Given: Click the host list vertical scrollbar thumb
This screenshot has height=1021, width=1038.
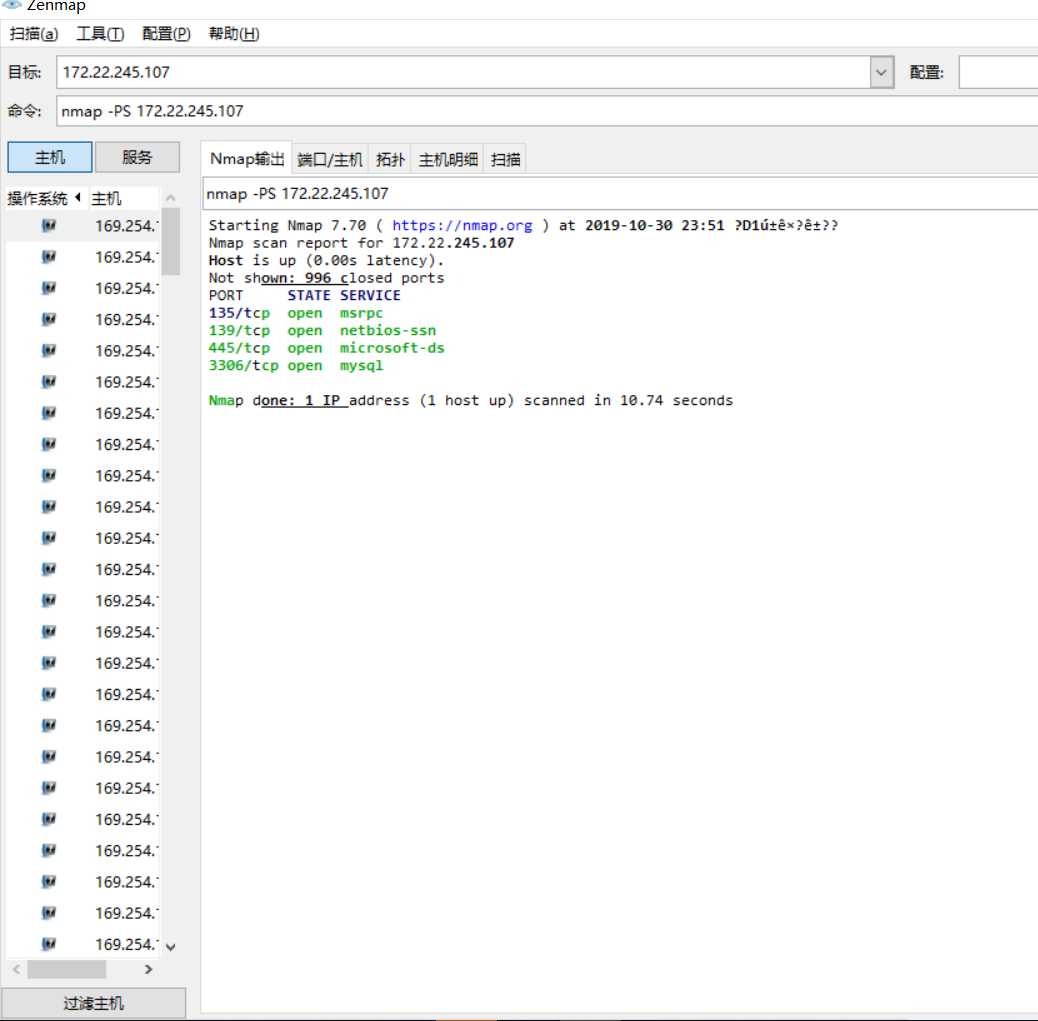Looking at the screenshot, I should 171,241.
